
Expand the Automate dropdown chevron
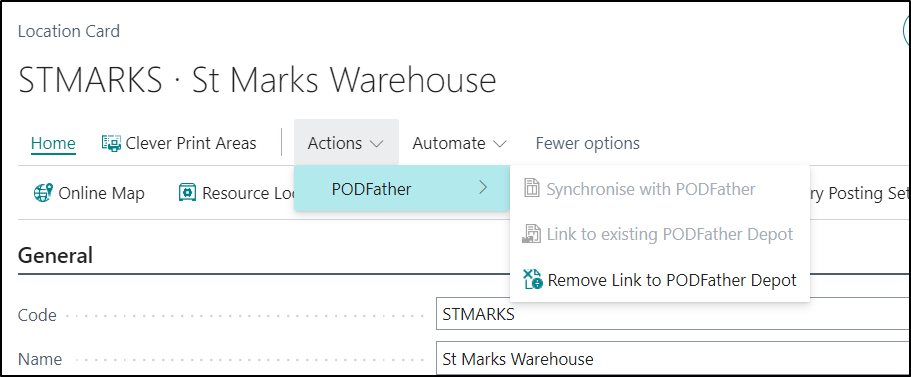coord(500,143)
